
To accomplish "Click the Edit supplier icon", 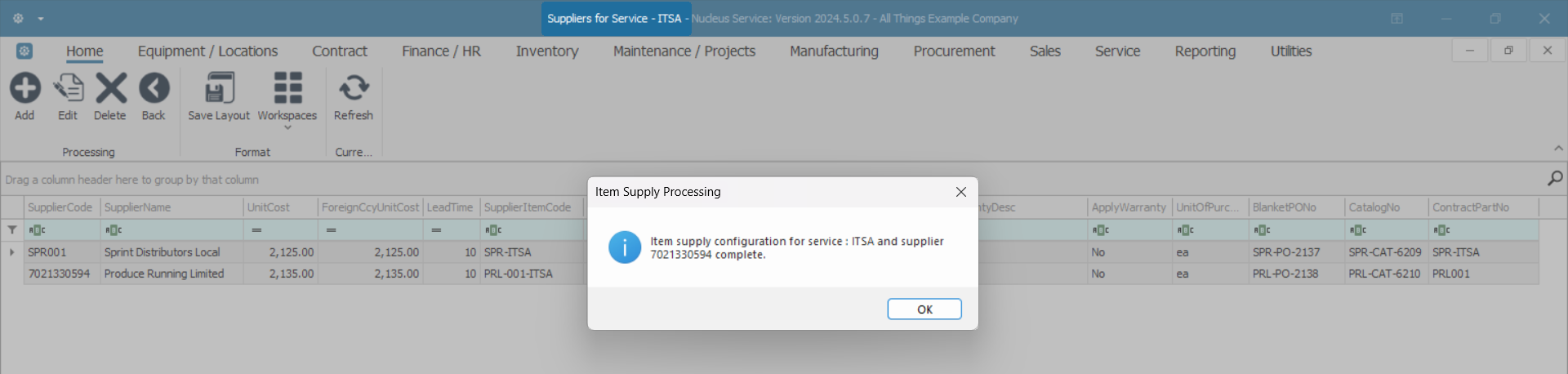I will [68, 88].
